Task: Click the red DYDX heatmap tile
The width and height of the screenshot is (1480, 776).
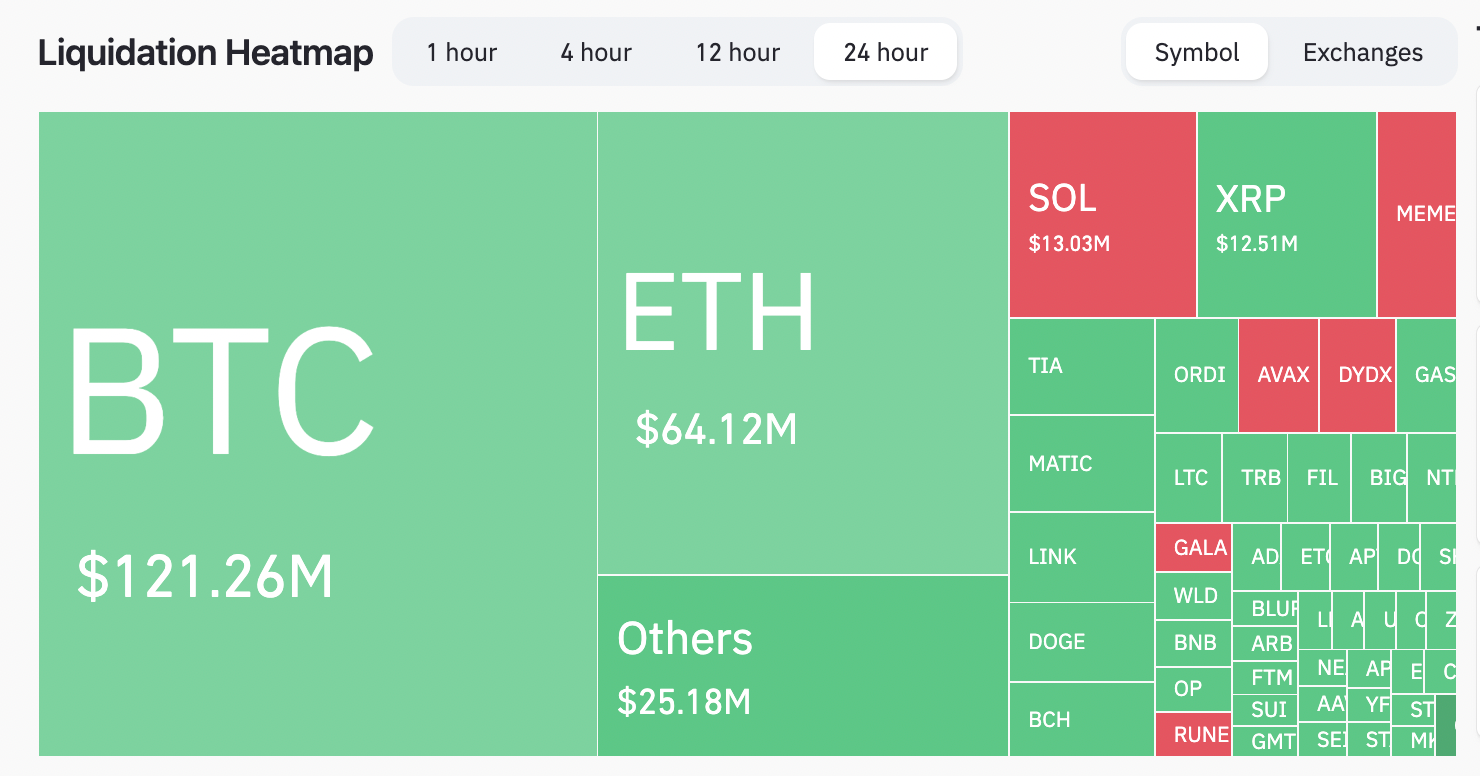Action: [1357, 375]
